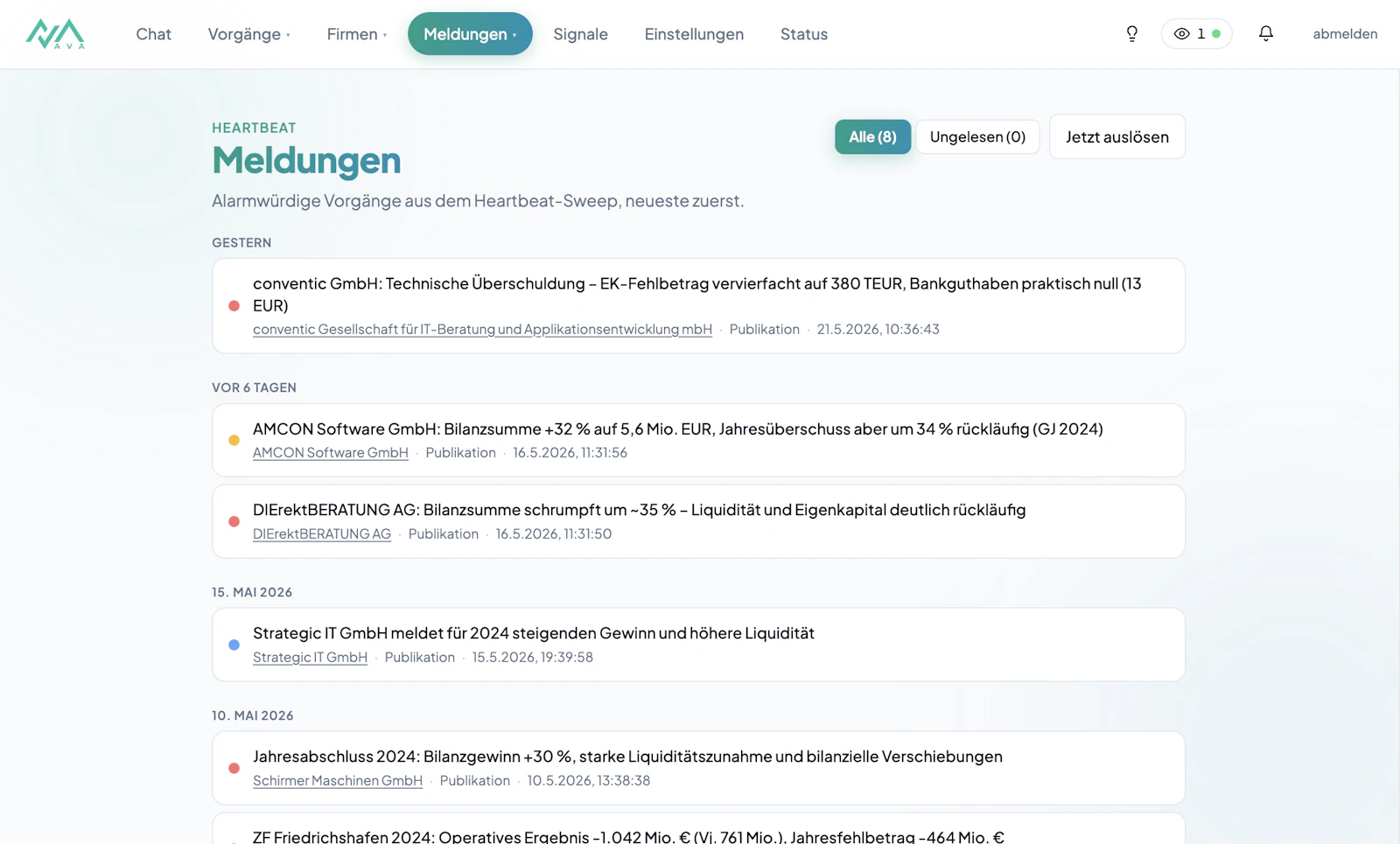Toggle the eye watcher indicator
The image size is (1400, 844).
click(x=1196, y=34)
